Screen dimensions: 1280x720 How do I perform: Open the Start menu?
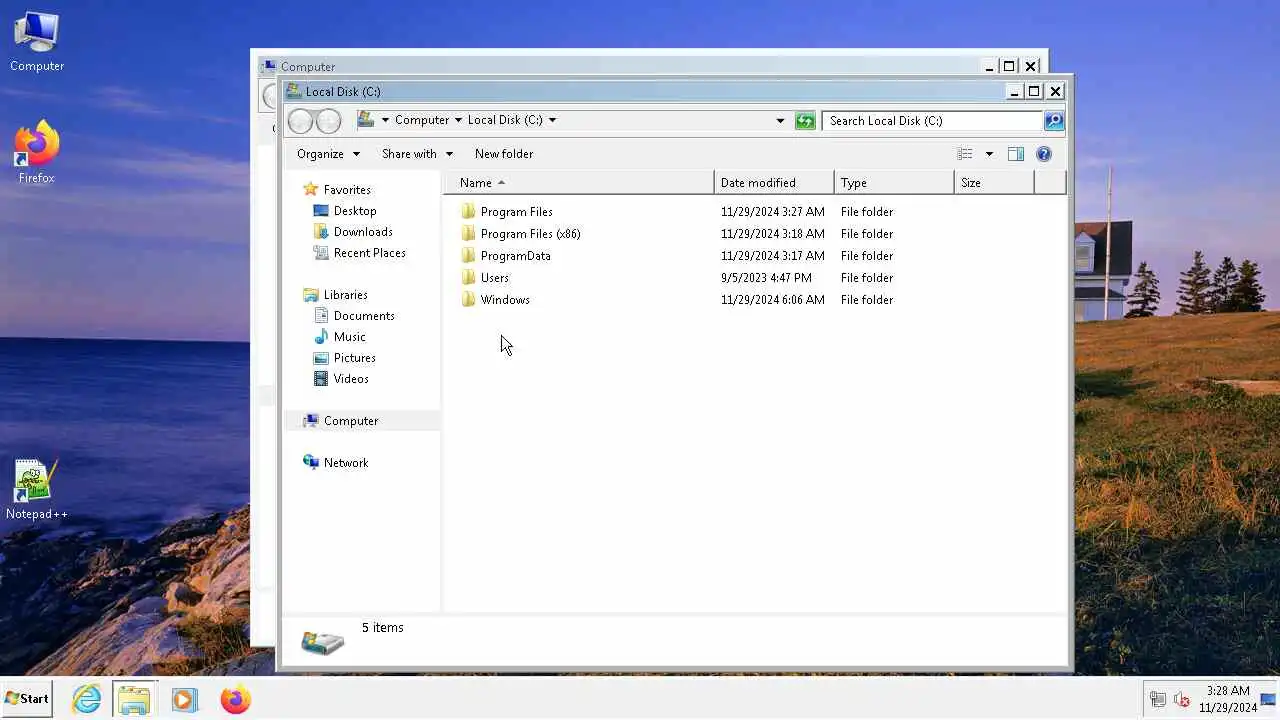[x=27, y=699]
